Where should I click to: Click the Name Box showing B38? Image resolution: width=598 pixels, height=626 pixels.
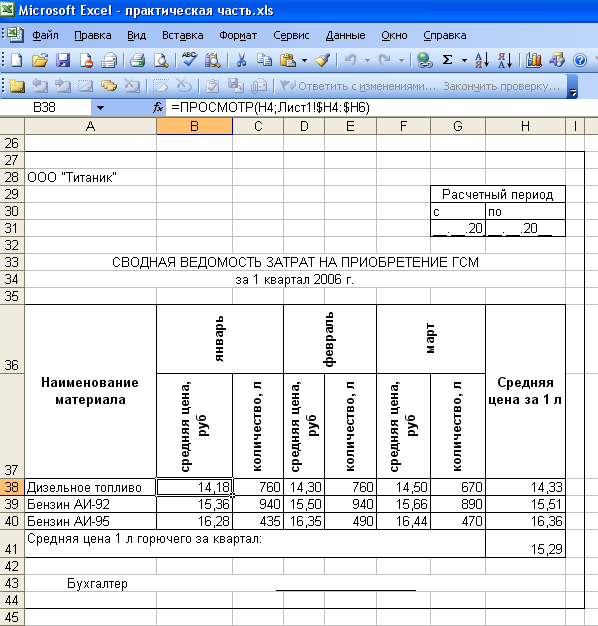(45, 107)
